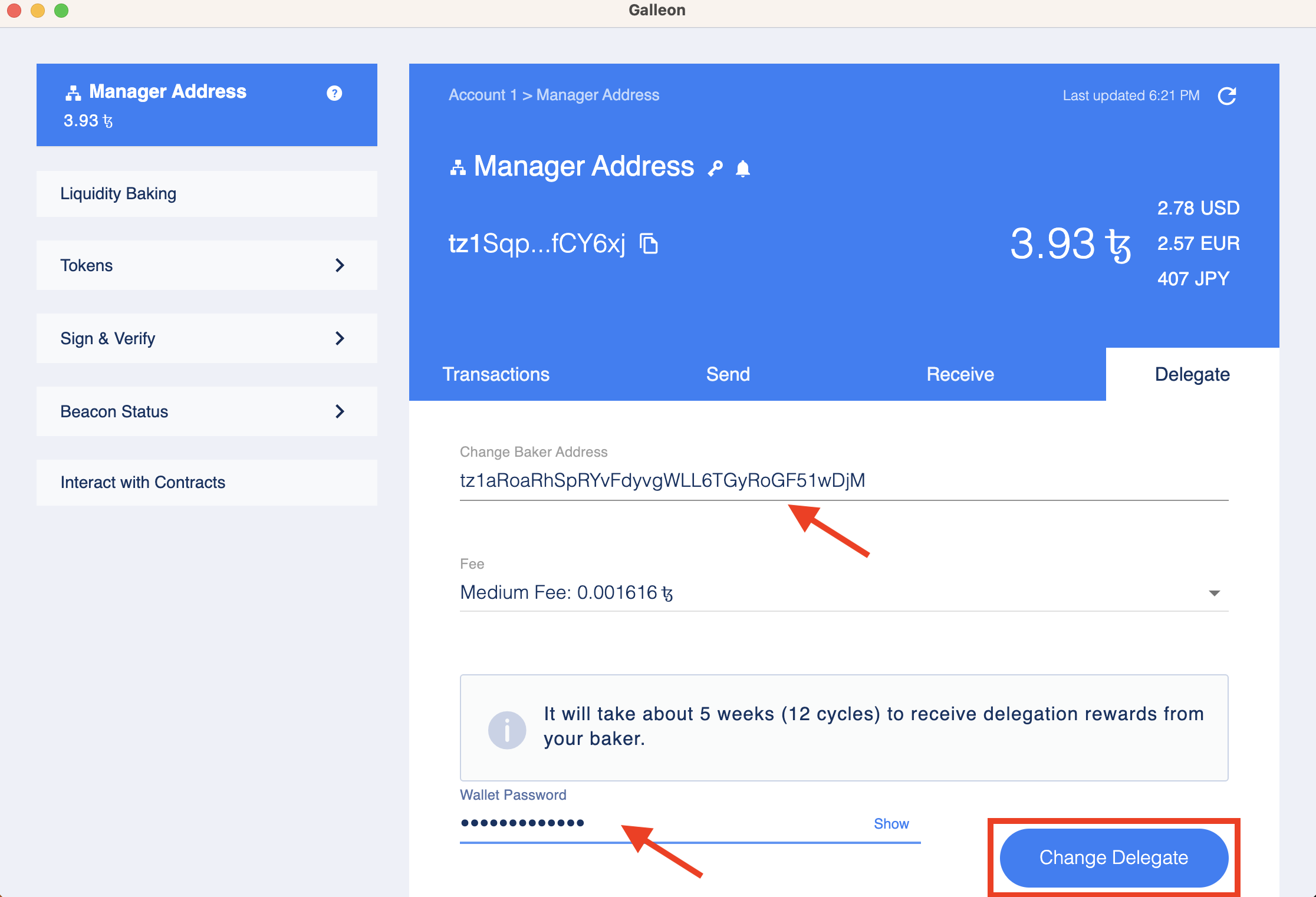Switch to the Send tab
The height and width of the screenshot is (897, 1316).
tap(728, 374)
